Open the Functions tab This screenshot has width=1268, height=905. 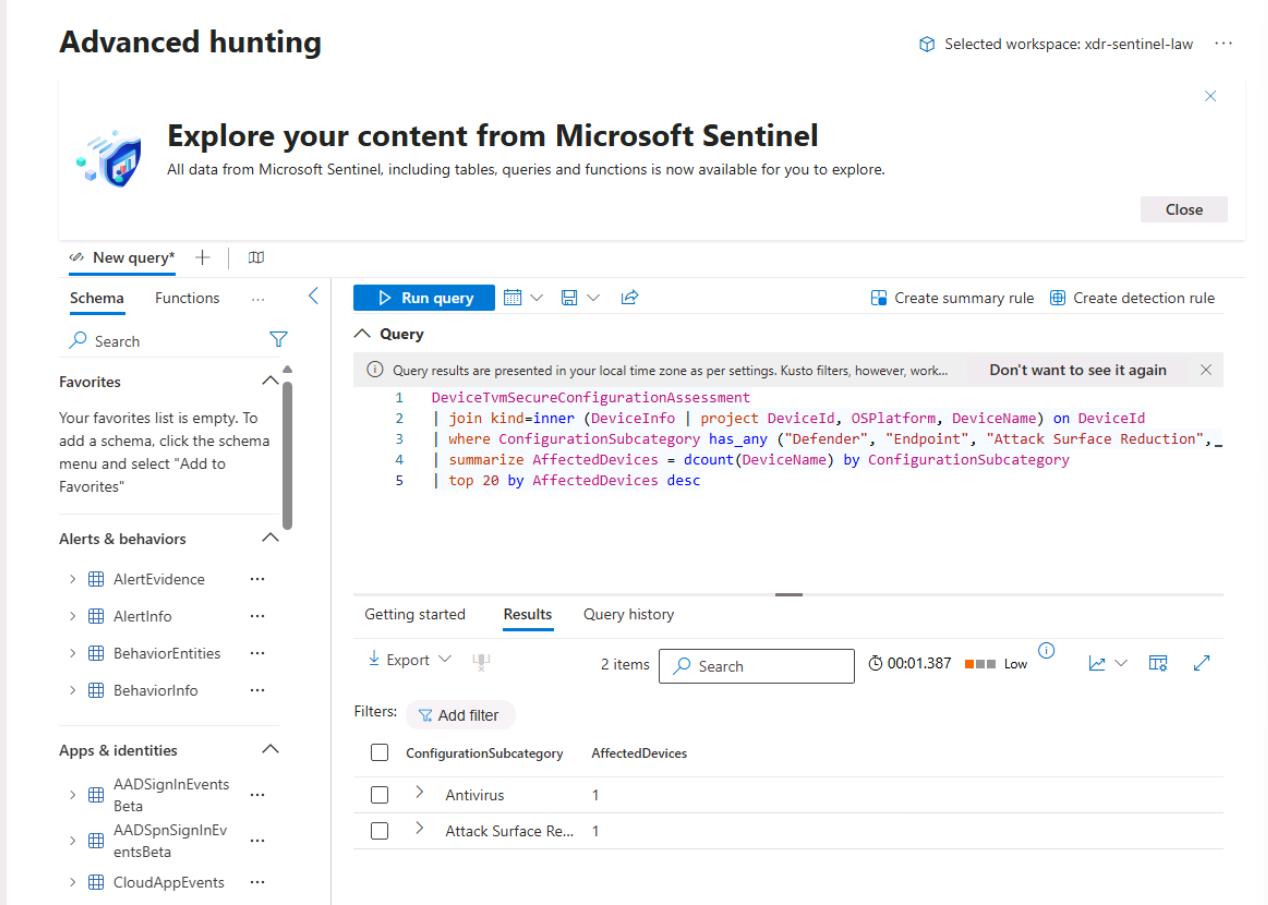(x=187, y=298)
